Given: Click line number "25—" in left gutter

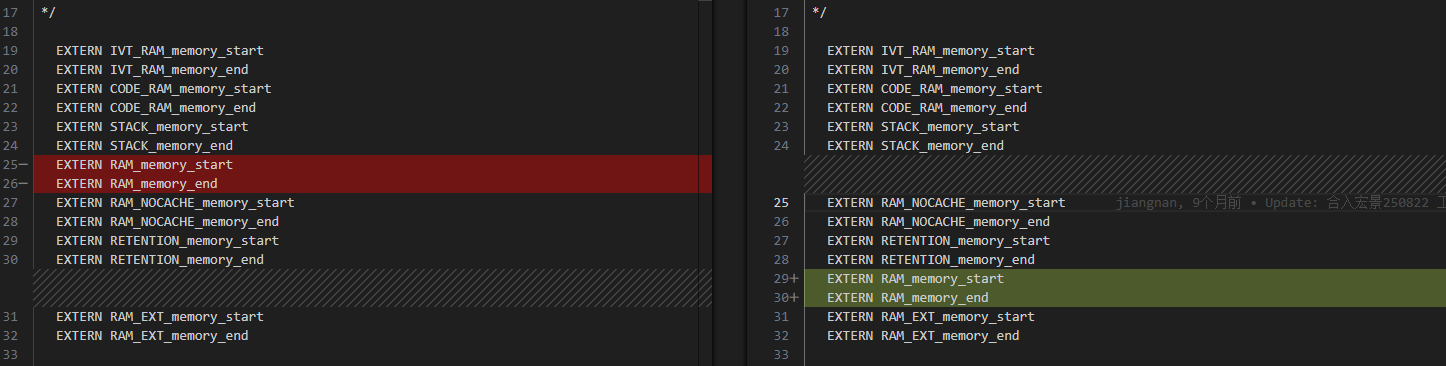Looking at the screenshot, I should click(x=15, y=165).
